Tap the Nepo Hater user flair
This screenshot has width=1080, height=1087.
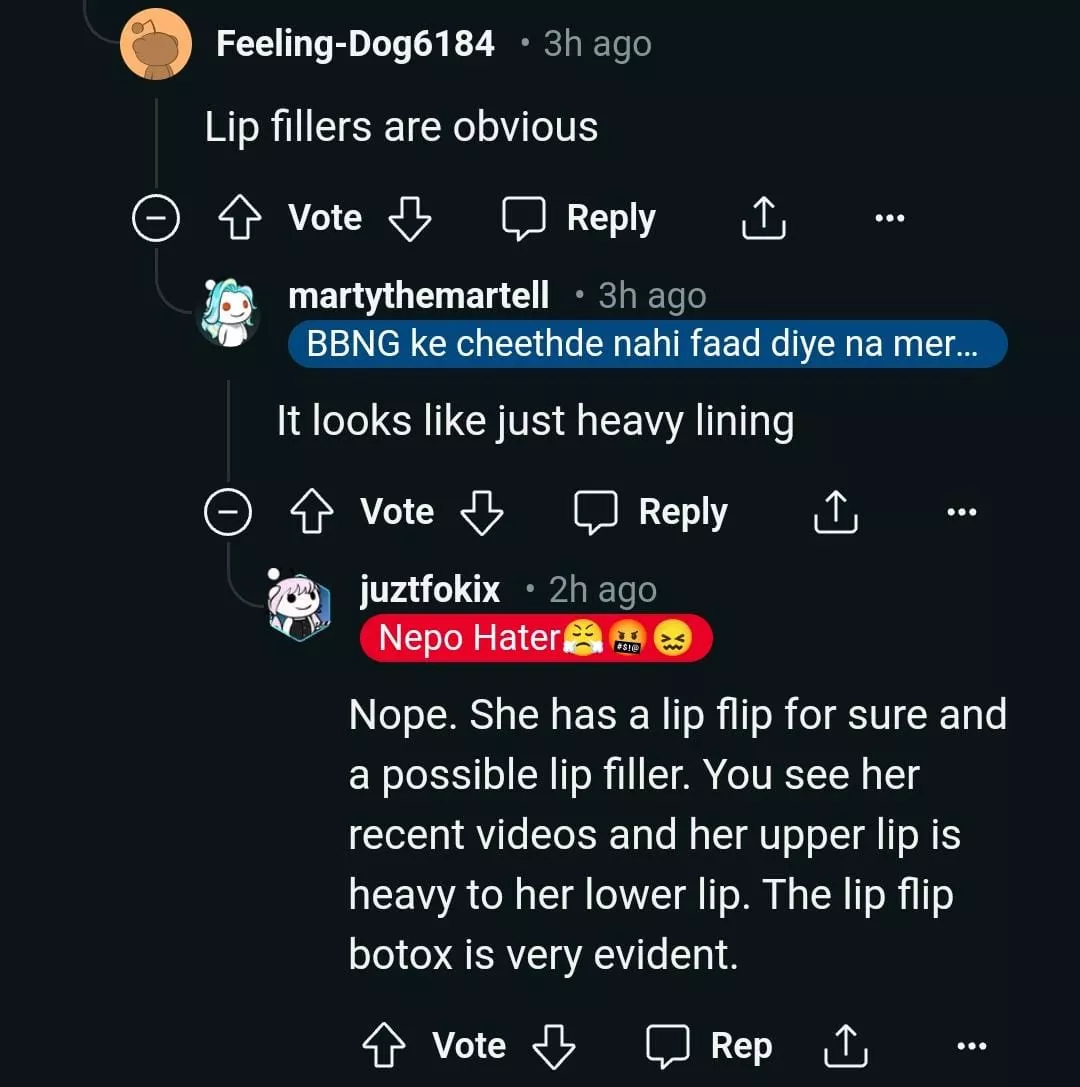pyautogui.click(x=535, y=638)
